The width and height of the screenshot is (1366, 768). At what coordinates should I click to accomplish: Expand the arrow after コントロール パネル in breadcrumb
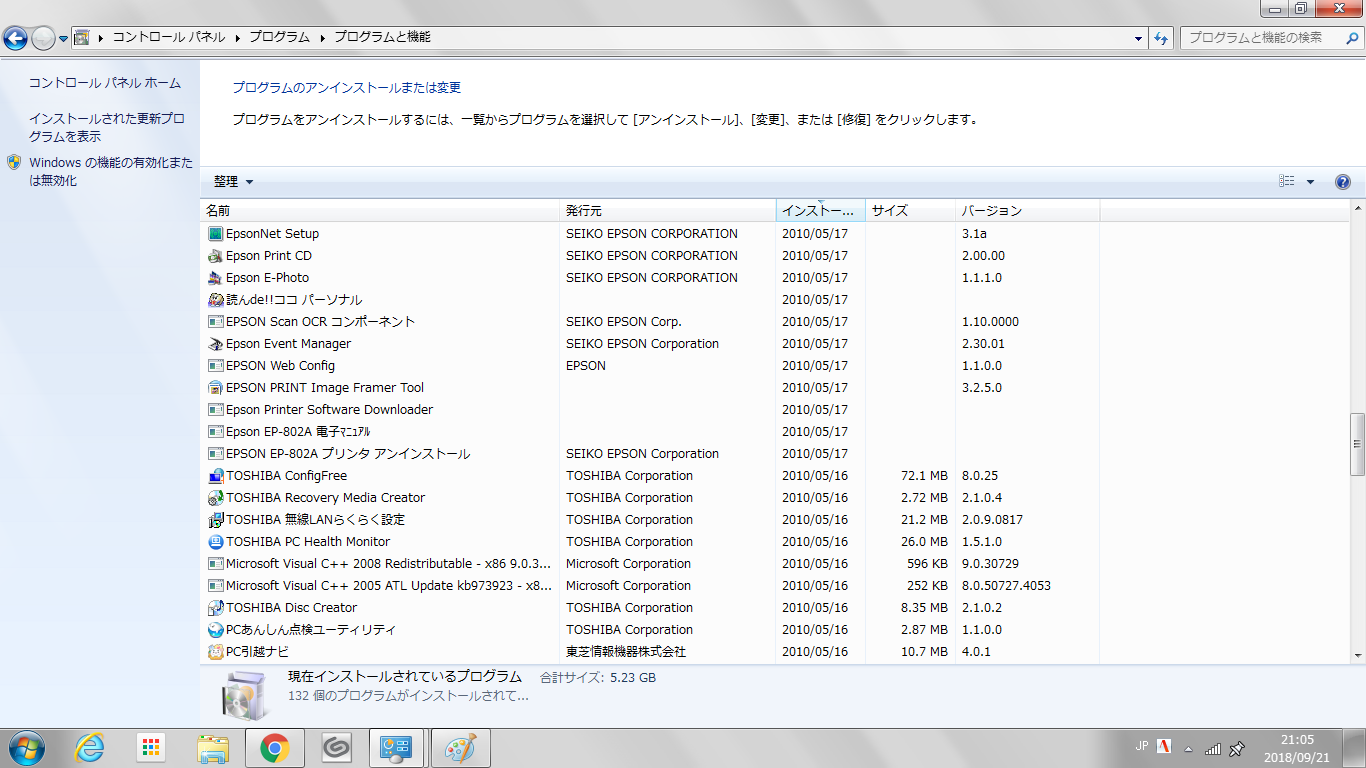[238, 38]
